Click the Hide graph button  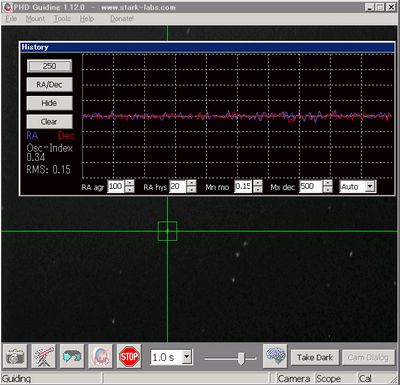point(49,103)
